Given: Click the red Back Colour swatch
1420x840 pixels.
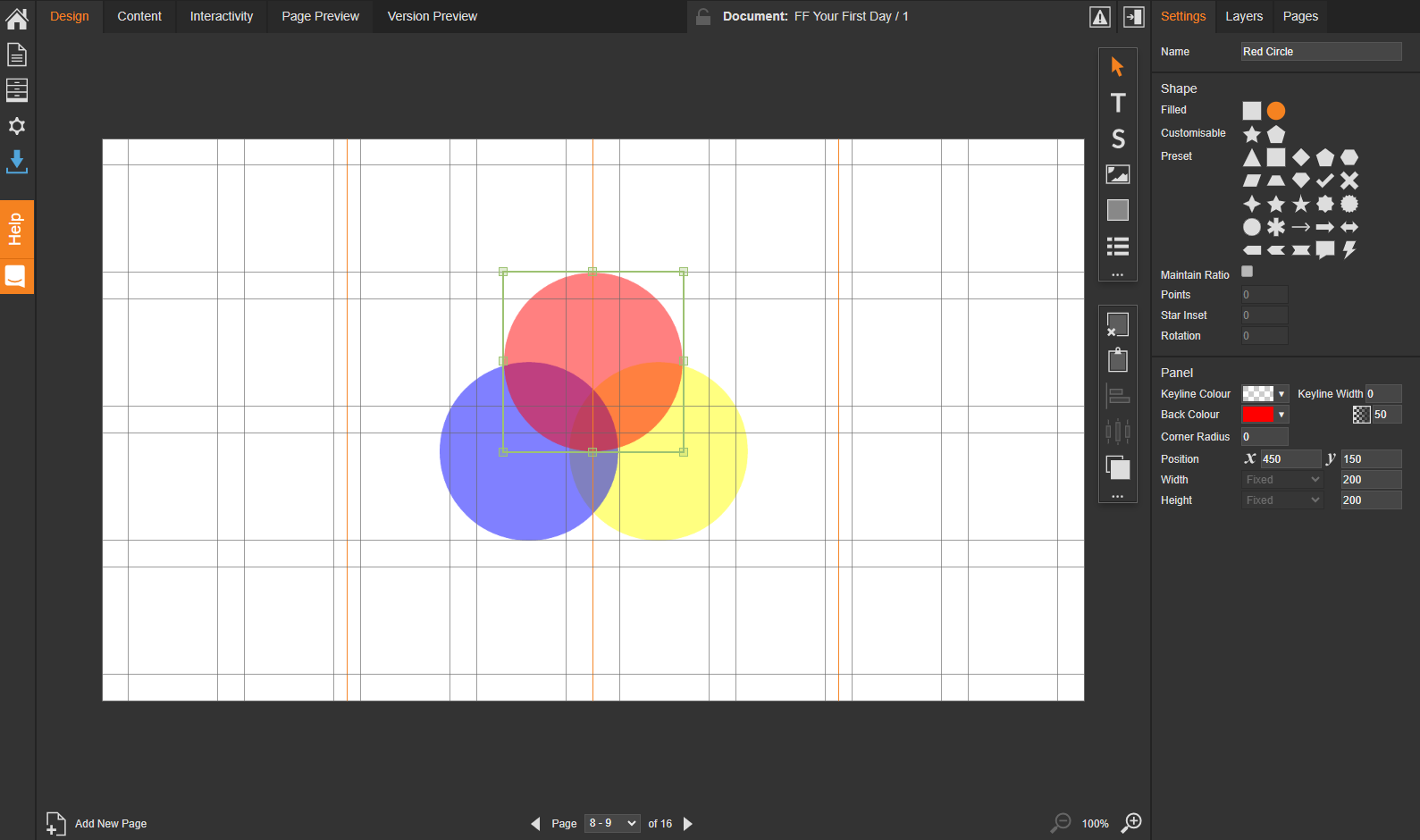Looking at the screenshot, I should pyautogui.click(x=1257, y=415).
